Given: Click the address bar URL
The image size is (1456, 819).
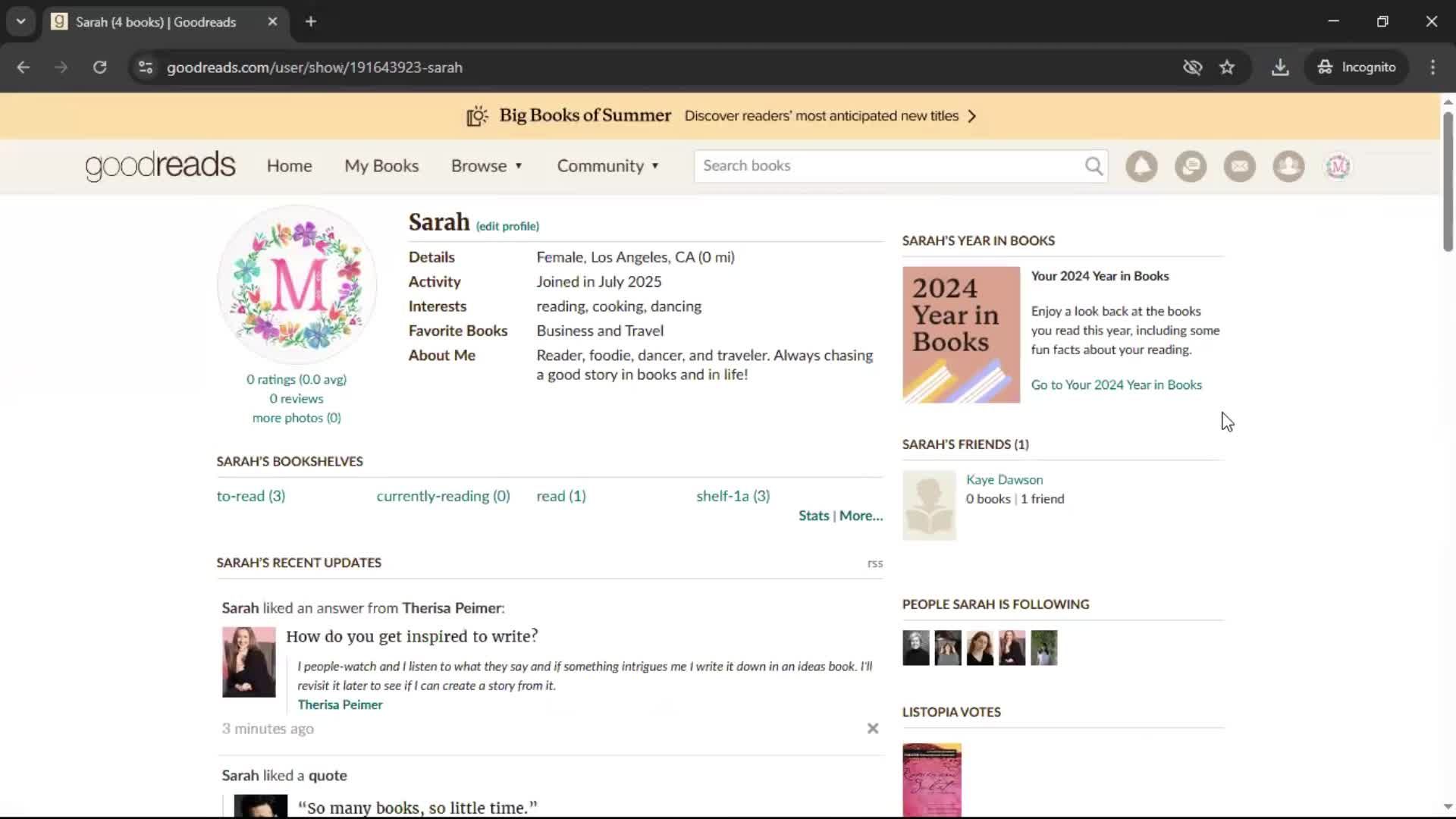Looking at the screenshot, I should pos(315,67).
